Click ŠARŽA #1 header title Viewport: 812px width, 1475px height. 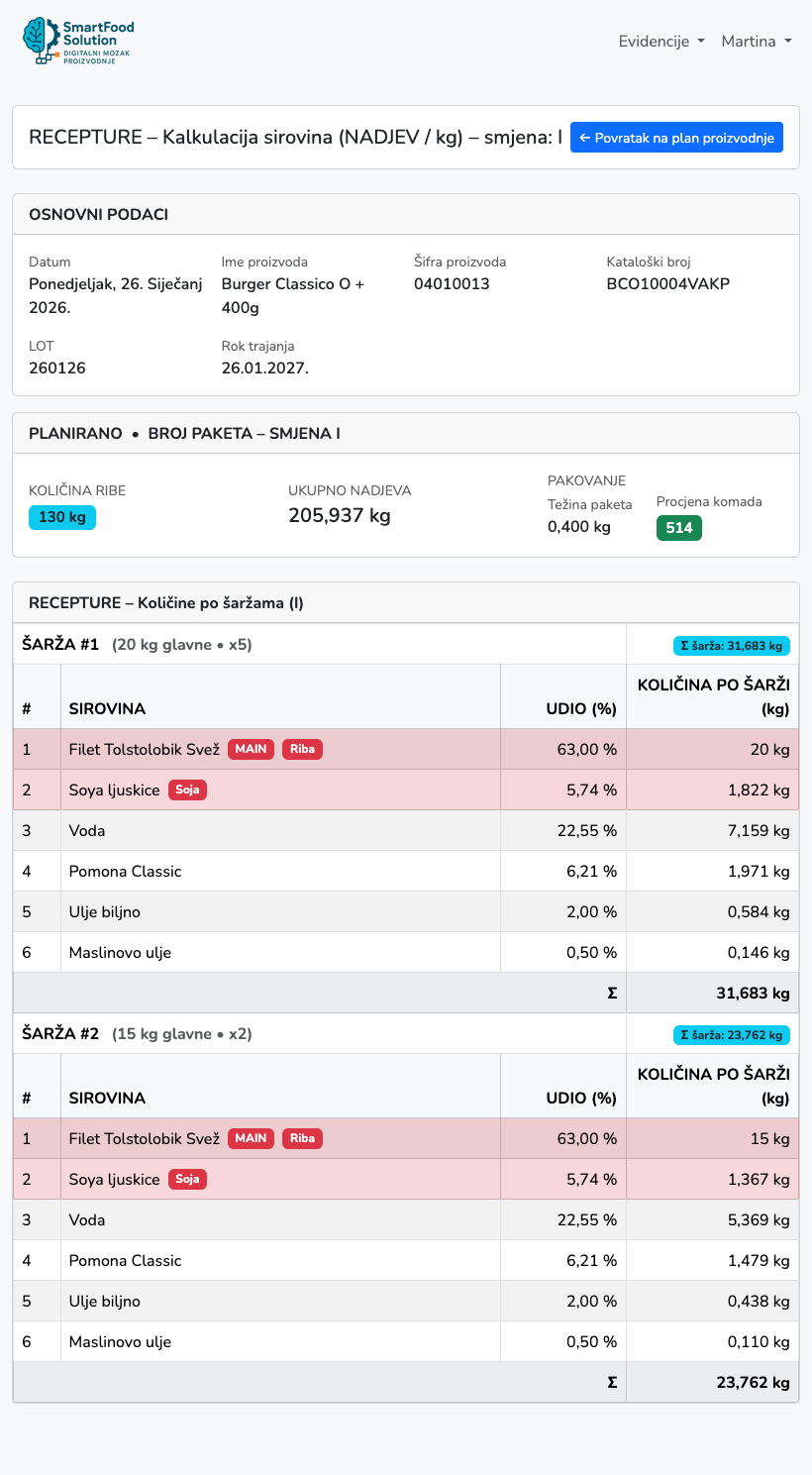pyautogui.click(x=60, y=645)
